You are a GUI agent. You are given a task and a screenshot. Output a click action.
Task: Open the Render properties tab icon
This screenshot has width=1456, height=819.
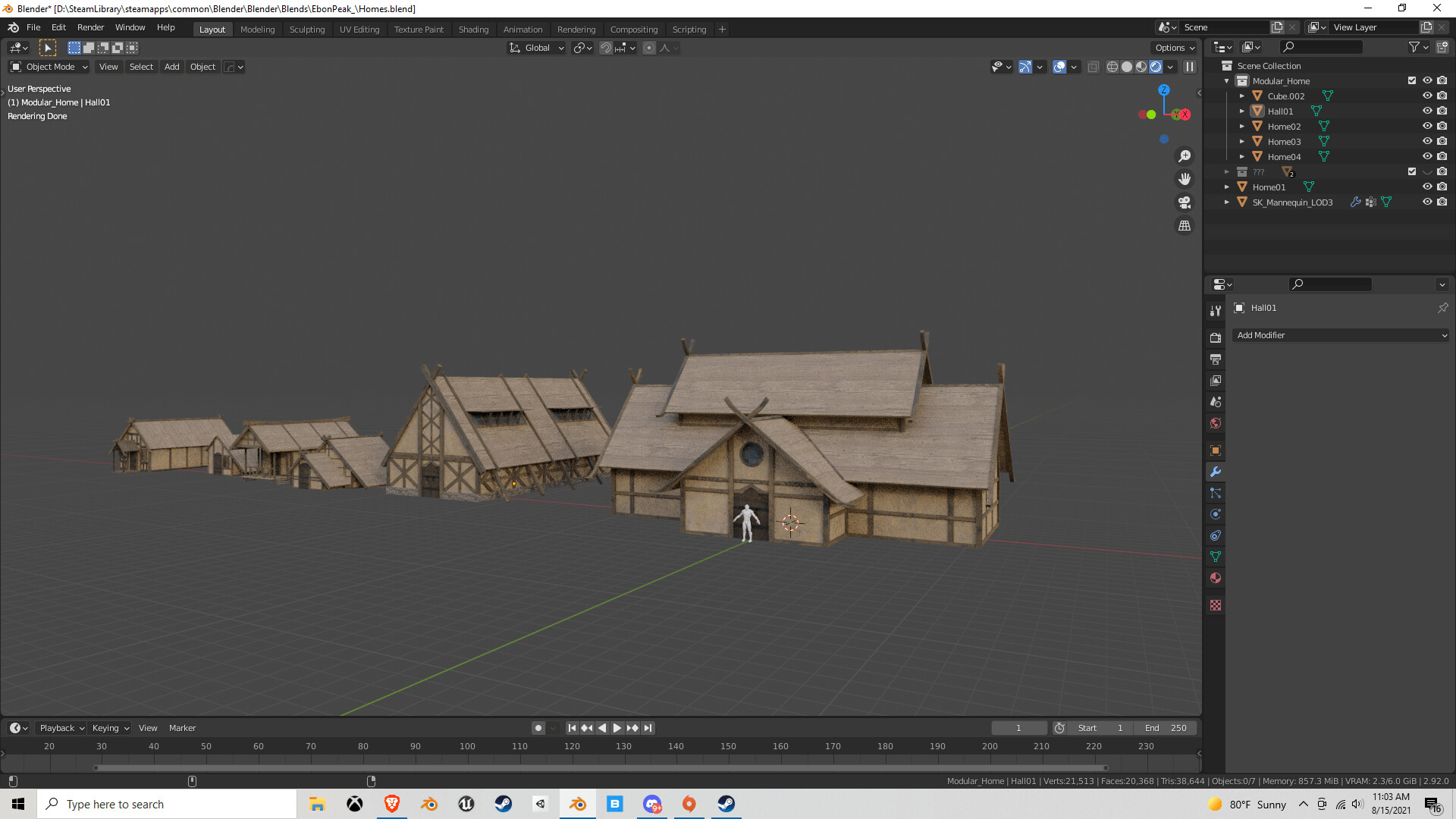tap(1216, 337)
